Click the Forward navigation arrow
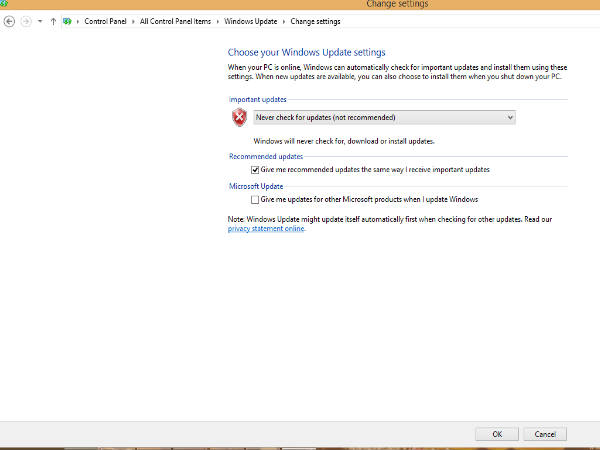This screenshot has height=450, width=600. tap(25, 20)
